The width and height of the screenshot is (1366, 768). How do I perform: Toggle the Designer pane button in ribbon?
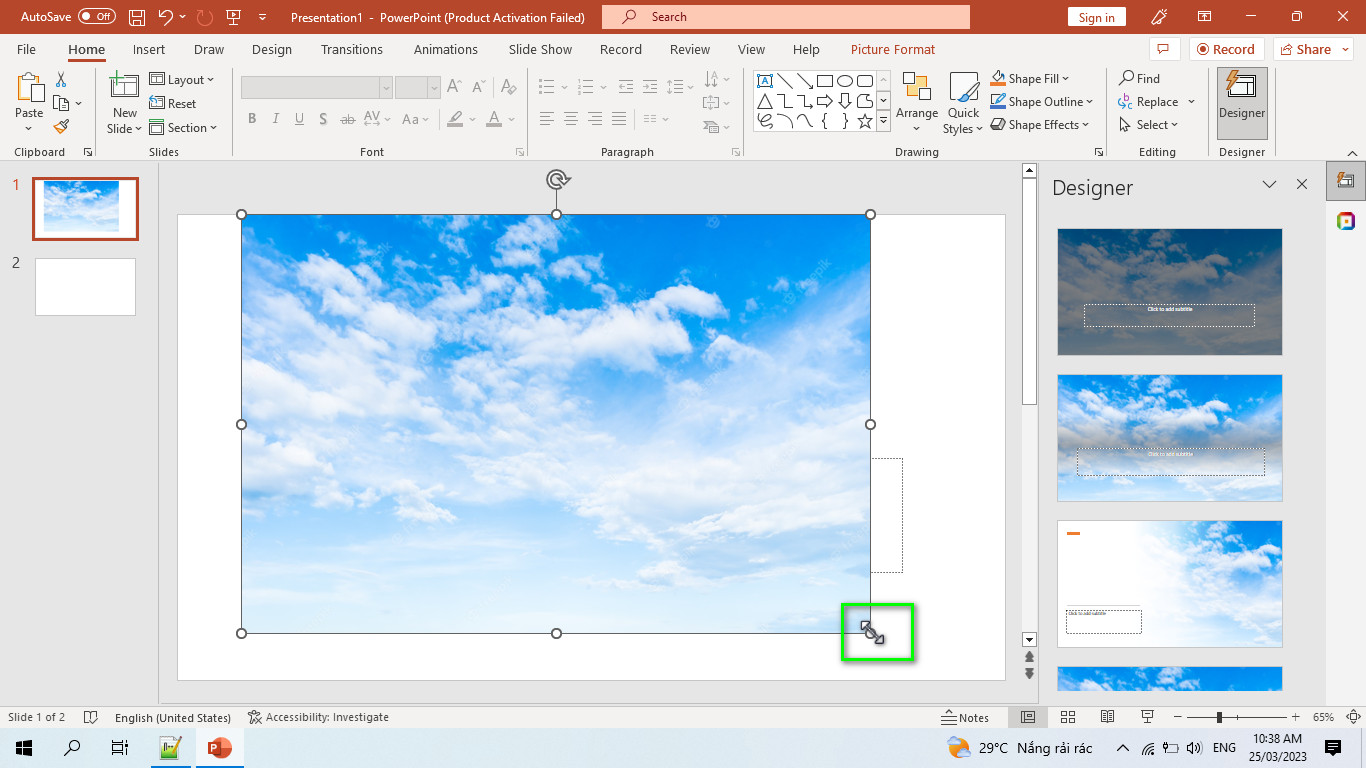pyautogui.click(x=1242, y=103)
